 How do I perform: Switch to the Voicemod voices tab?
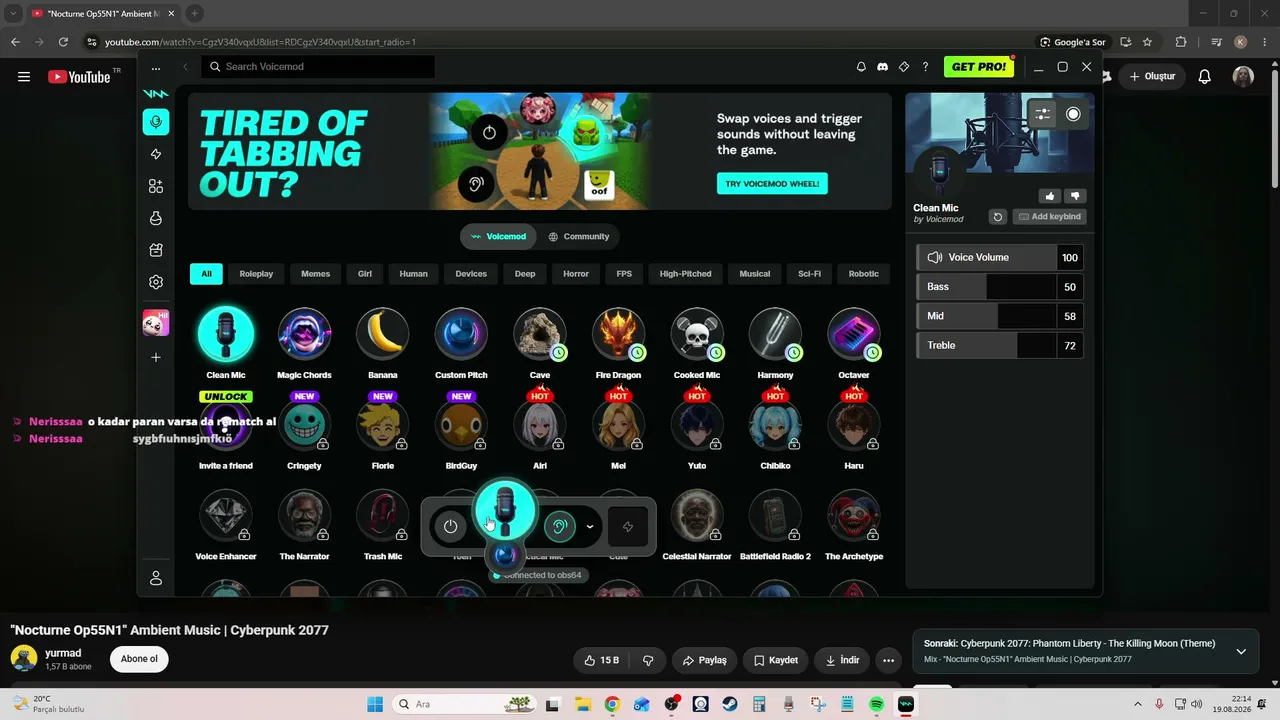[498, 237]
